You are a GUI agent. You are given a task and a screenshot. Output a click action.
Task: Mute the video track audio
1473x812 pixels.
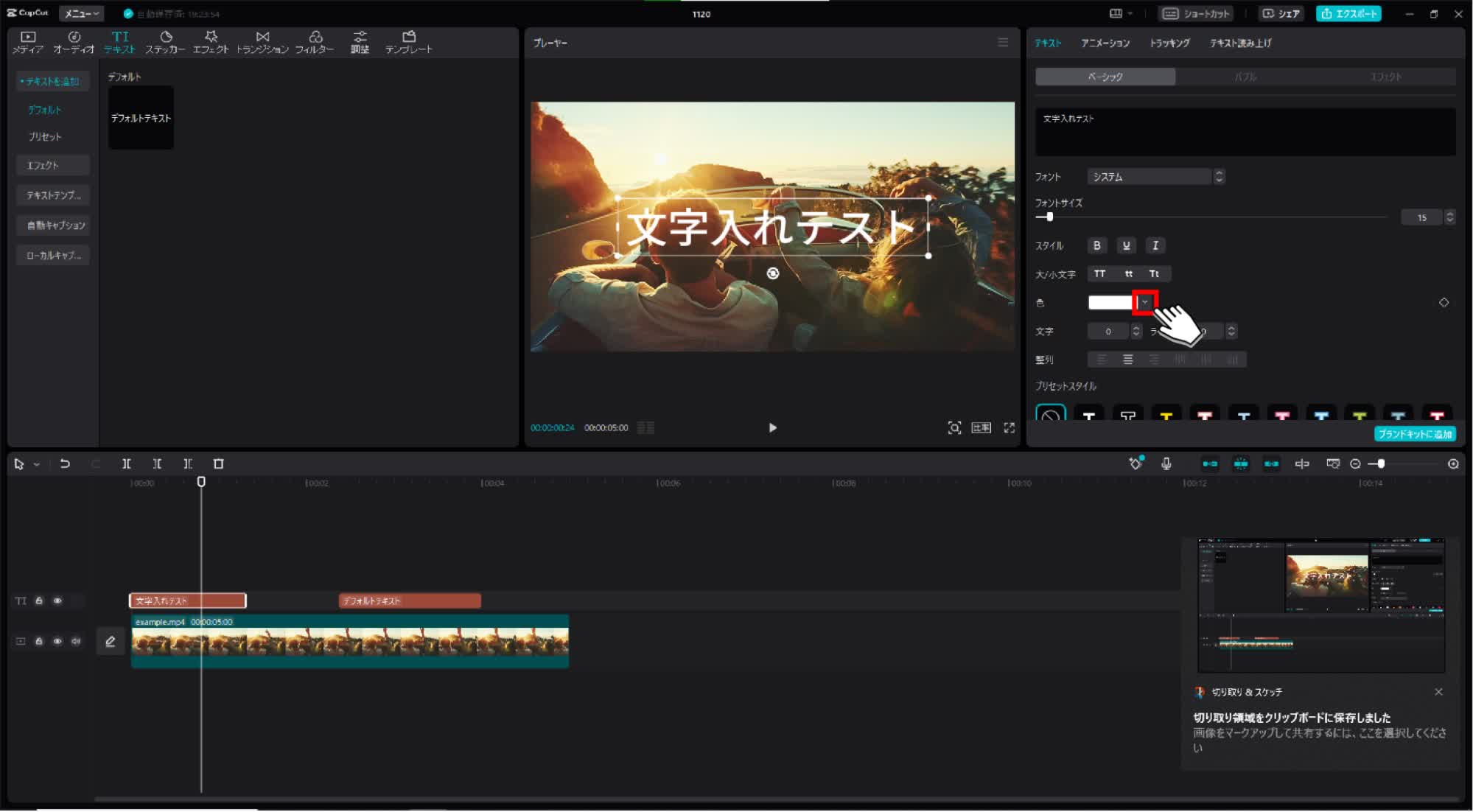point(76,642)
